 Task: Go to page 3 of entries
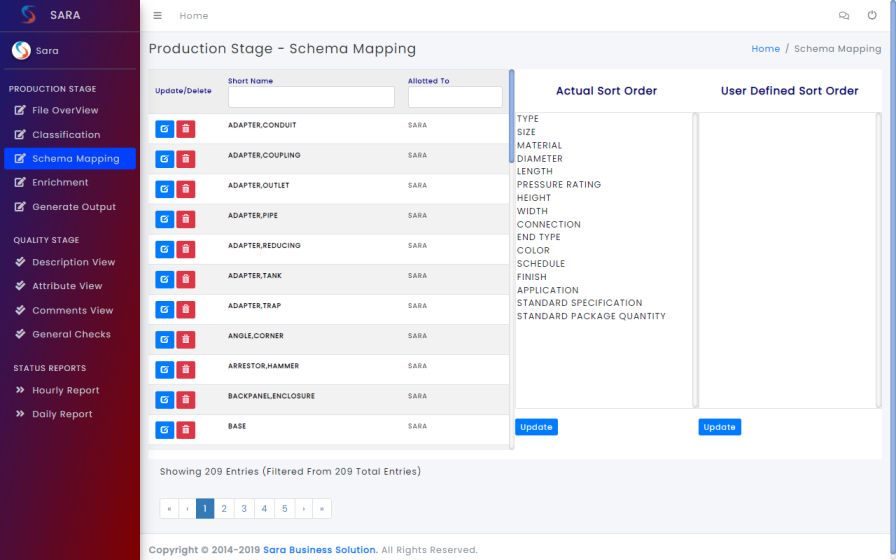[244, 509]
